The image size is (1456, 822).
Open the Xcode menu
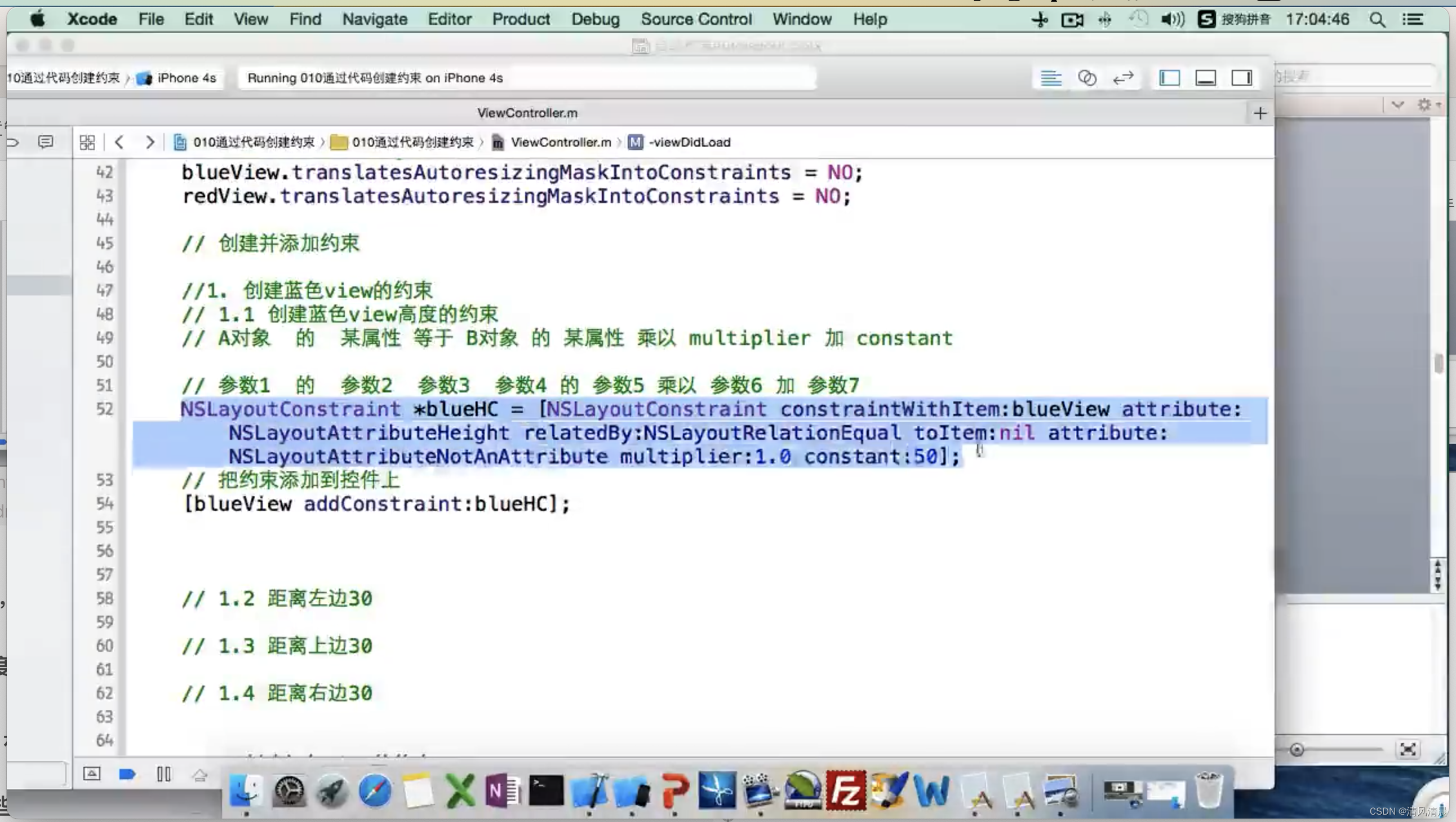[x=92, y=19]
